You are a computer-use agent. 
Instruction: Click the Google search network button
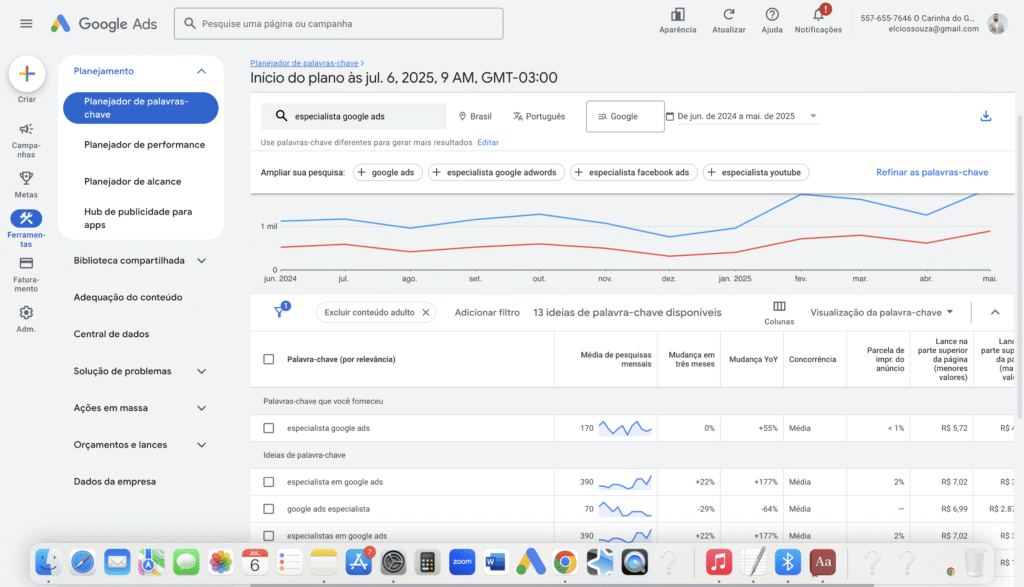point(625,116)
